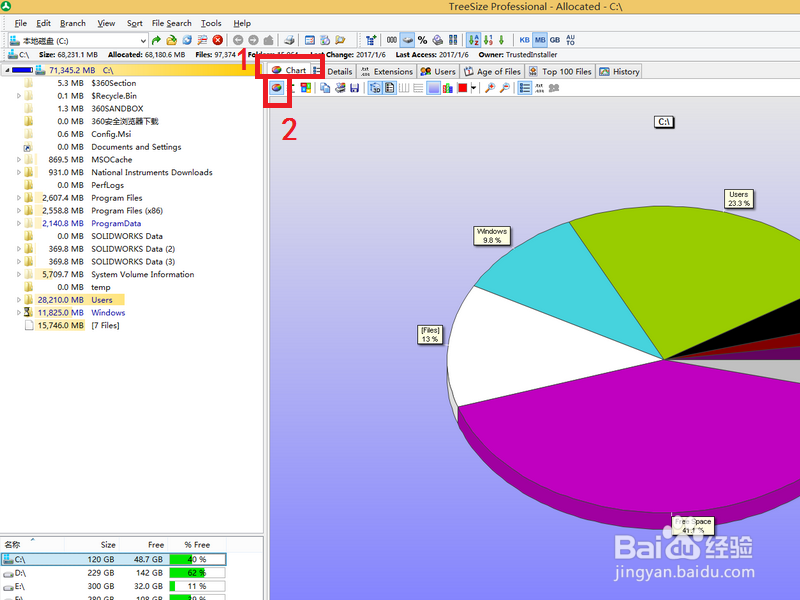The height and width of the screenshot is (600, 800).
Task: Set size unit to KB
Action: tap(524, 40)
